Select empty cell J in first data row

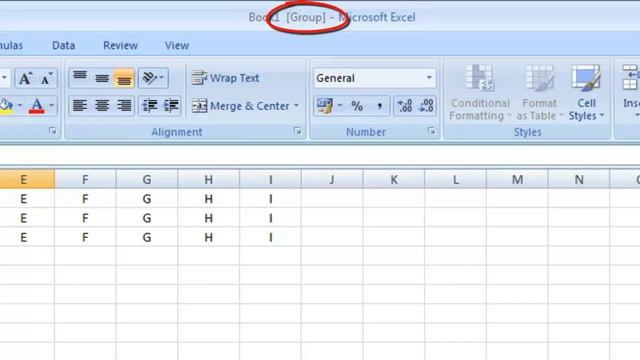[x=332, y=199]
